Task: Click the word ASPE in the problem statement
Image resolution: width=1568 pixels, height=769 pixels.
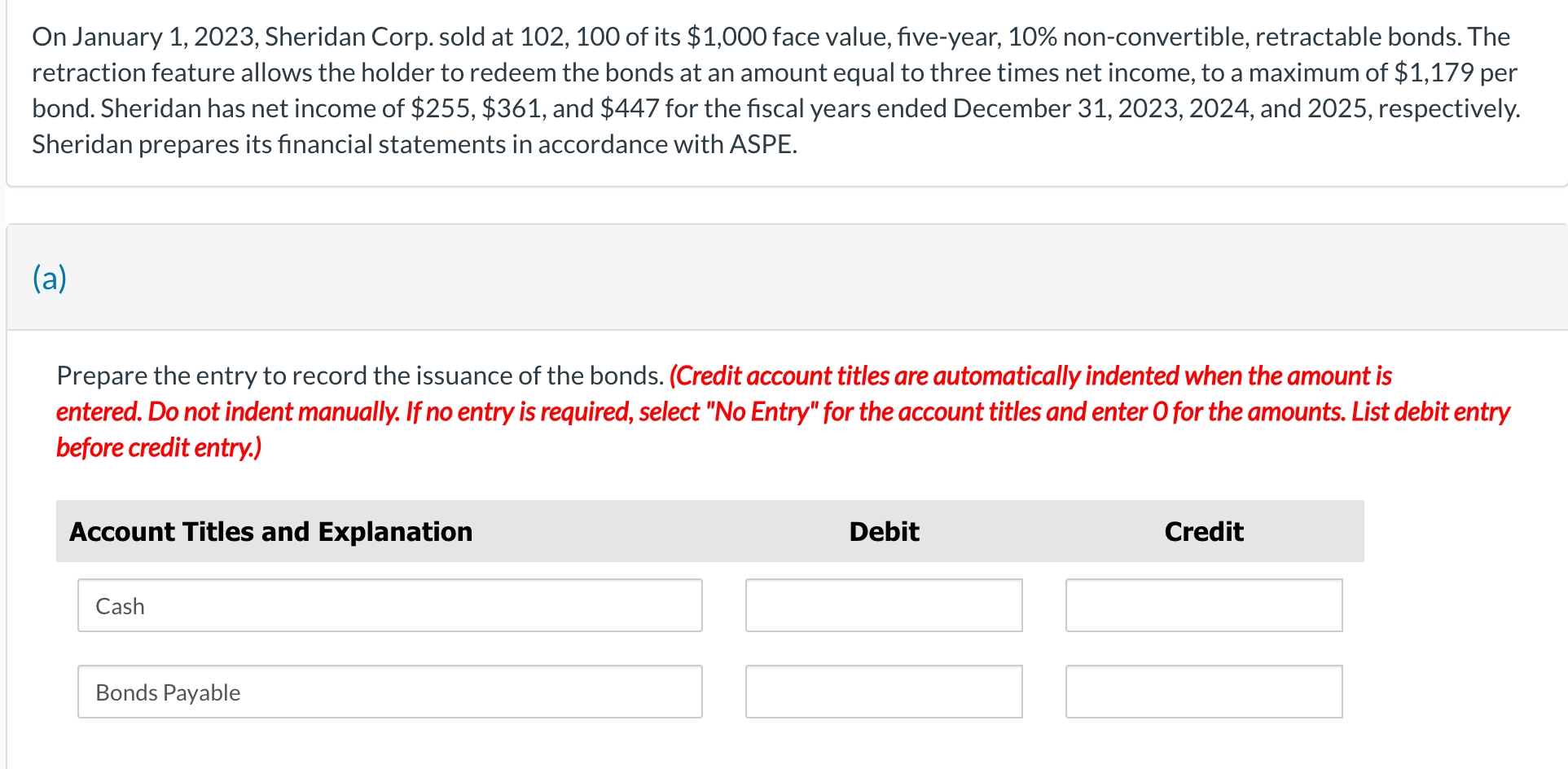Action: click(762, 144)
